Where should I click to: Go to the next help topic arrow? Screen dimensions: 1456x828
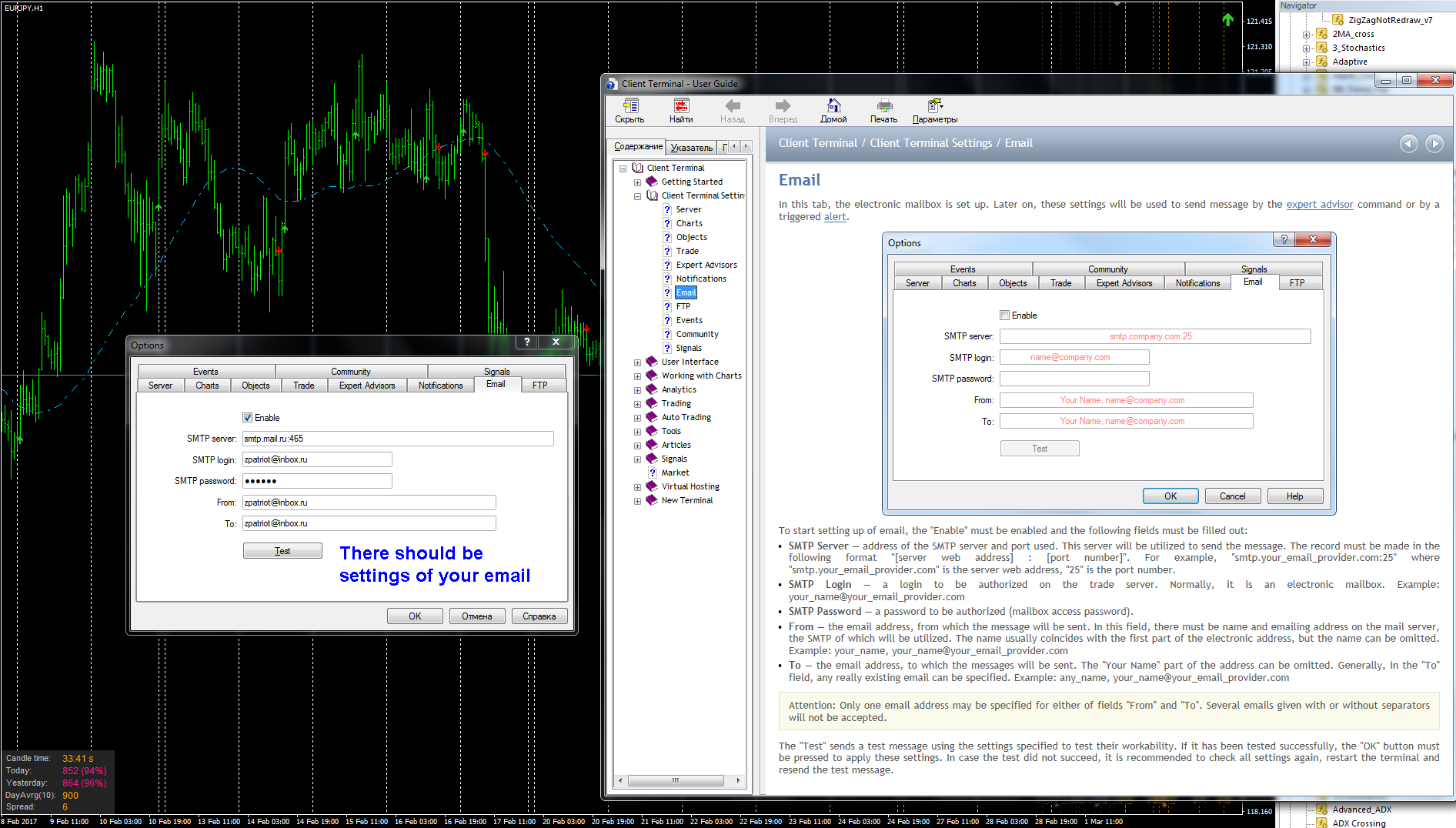point(1434,144)
